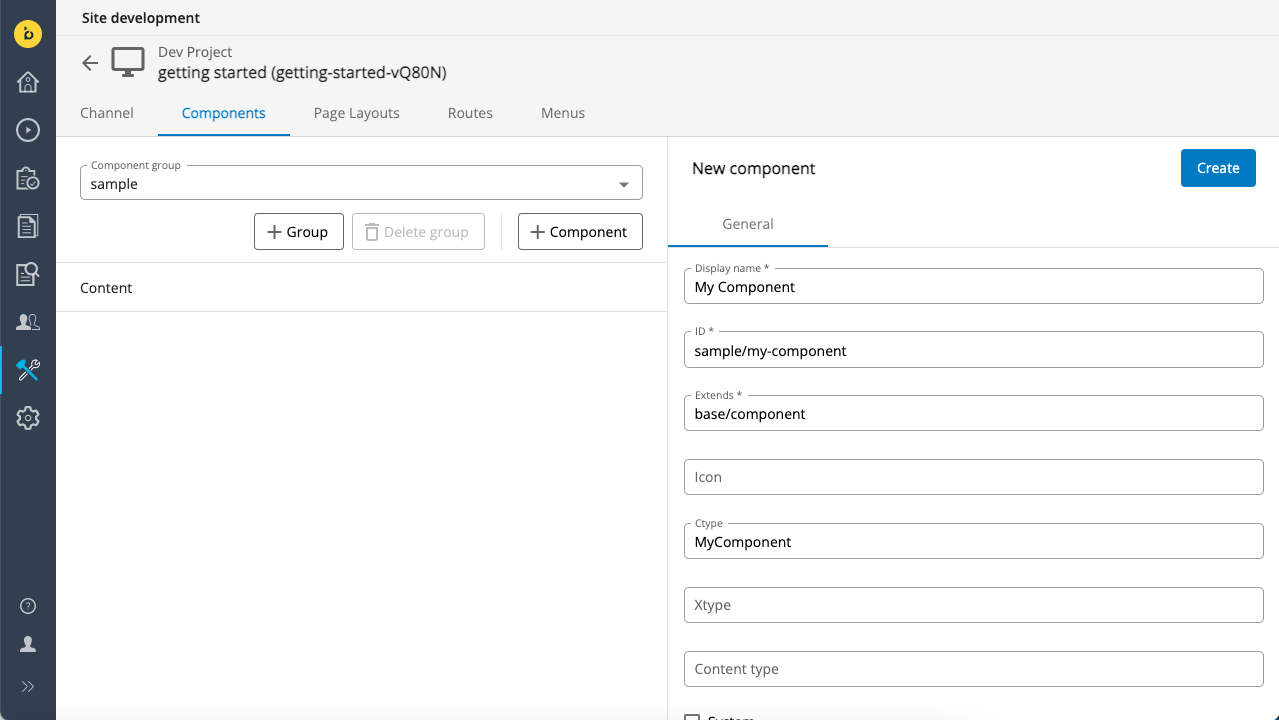Focus the Icon input field
This screenshot has height=720, width=1279.
point(974,477)
